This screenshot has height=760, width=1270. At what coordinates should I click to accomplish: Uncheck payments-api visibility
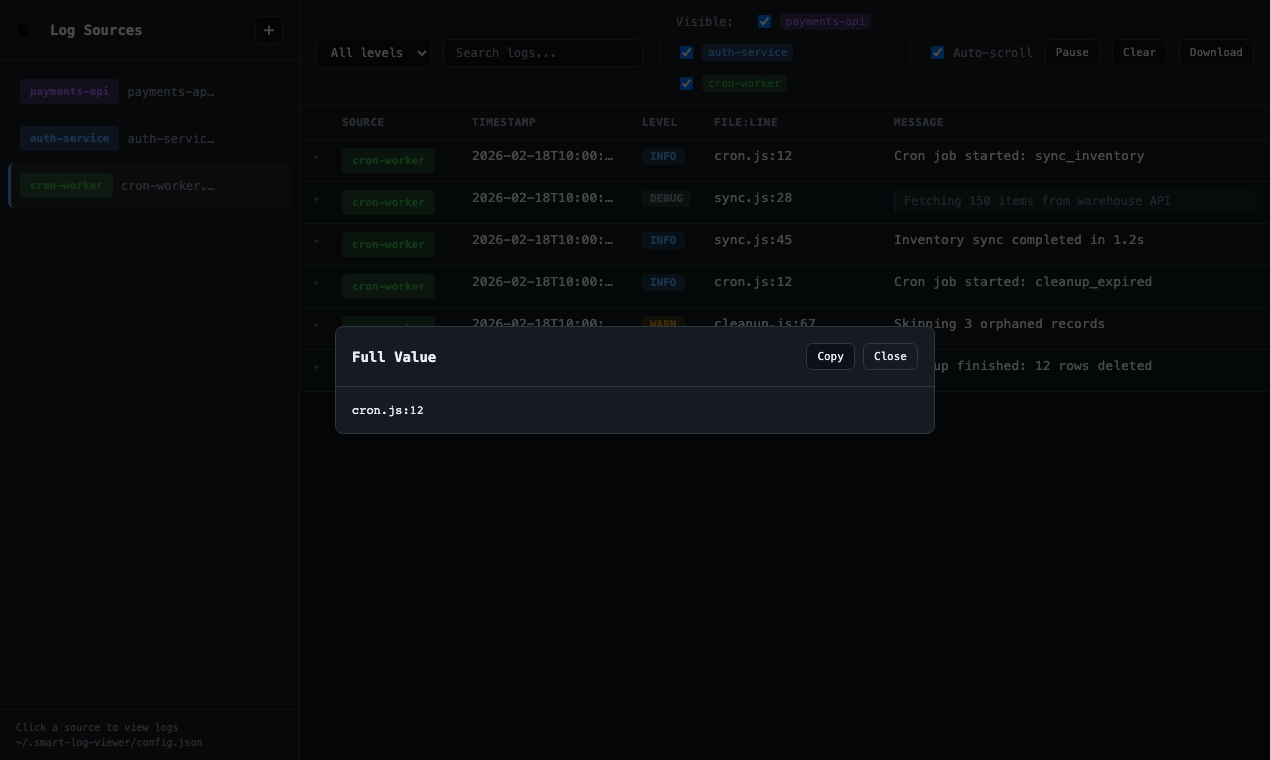tap(764, 21)
